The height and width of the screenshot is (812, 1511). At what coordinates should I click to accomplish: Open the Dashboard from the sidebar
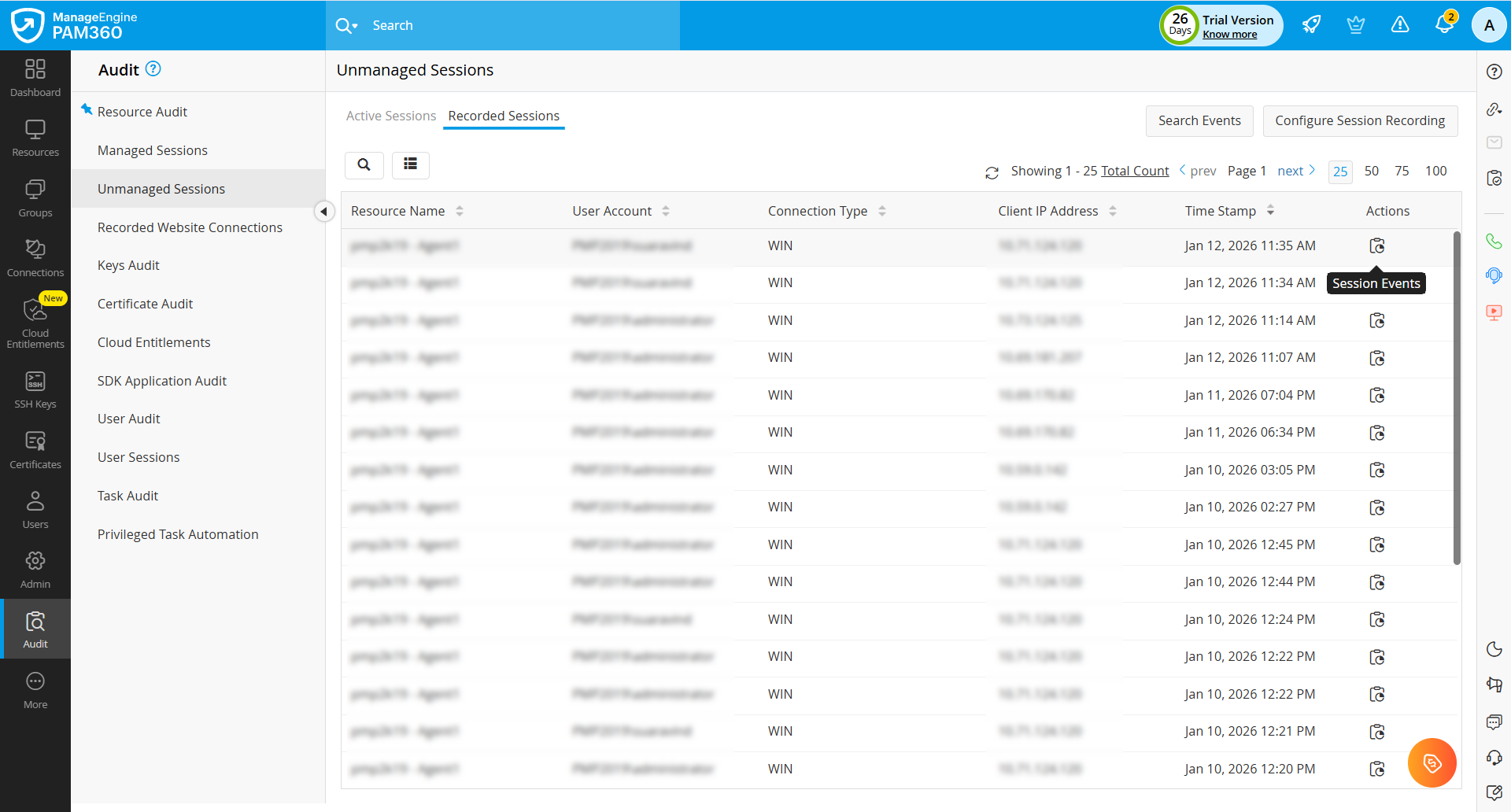(x=35, y=79)
